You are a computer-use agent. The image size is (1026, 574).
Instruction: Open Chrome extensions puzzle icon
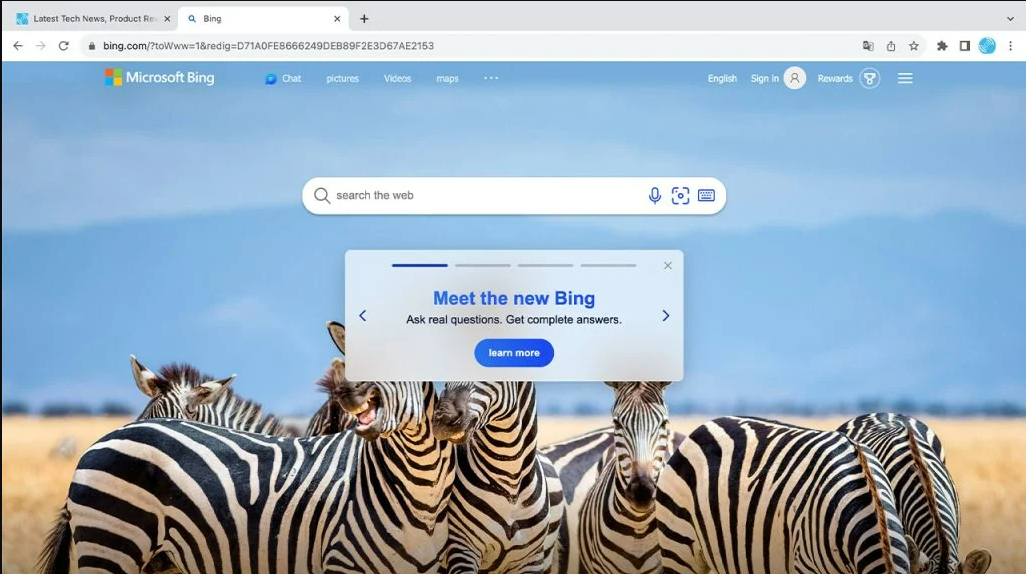(941, 46)
